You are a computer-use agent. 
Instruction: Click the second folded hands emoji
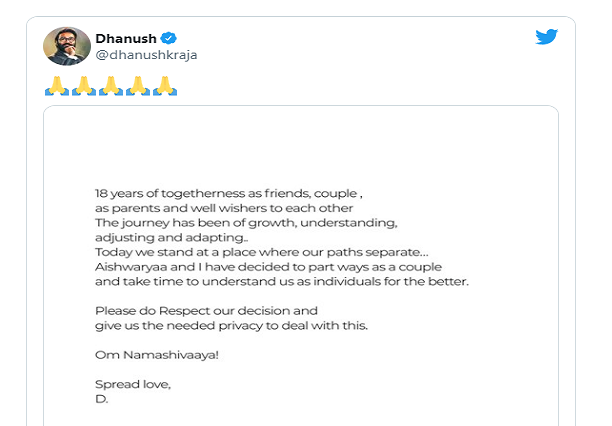pyautogui.click(x=84, y=86)
